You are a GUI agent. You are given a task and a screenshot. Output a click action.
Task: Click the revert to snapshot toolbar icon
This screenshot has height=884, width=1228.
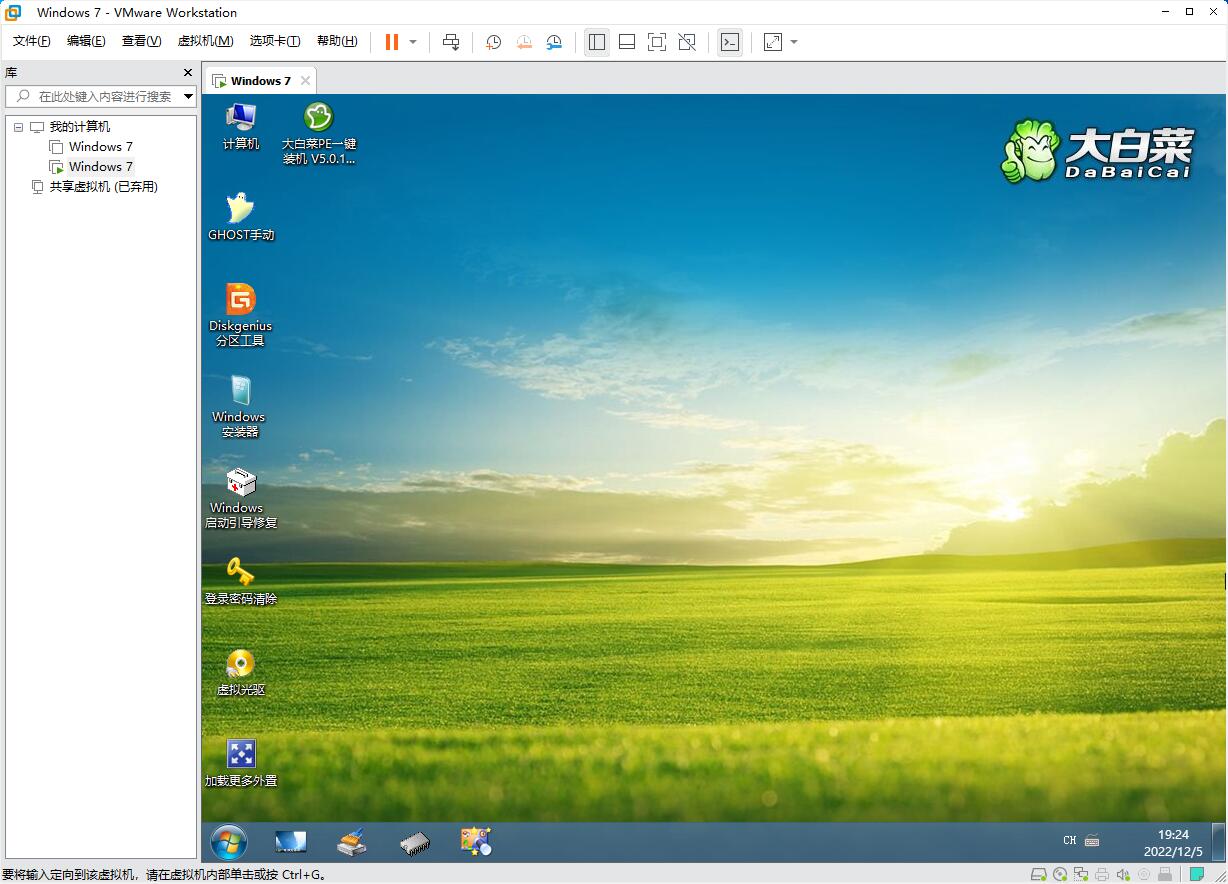524,42
